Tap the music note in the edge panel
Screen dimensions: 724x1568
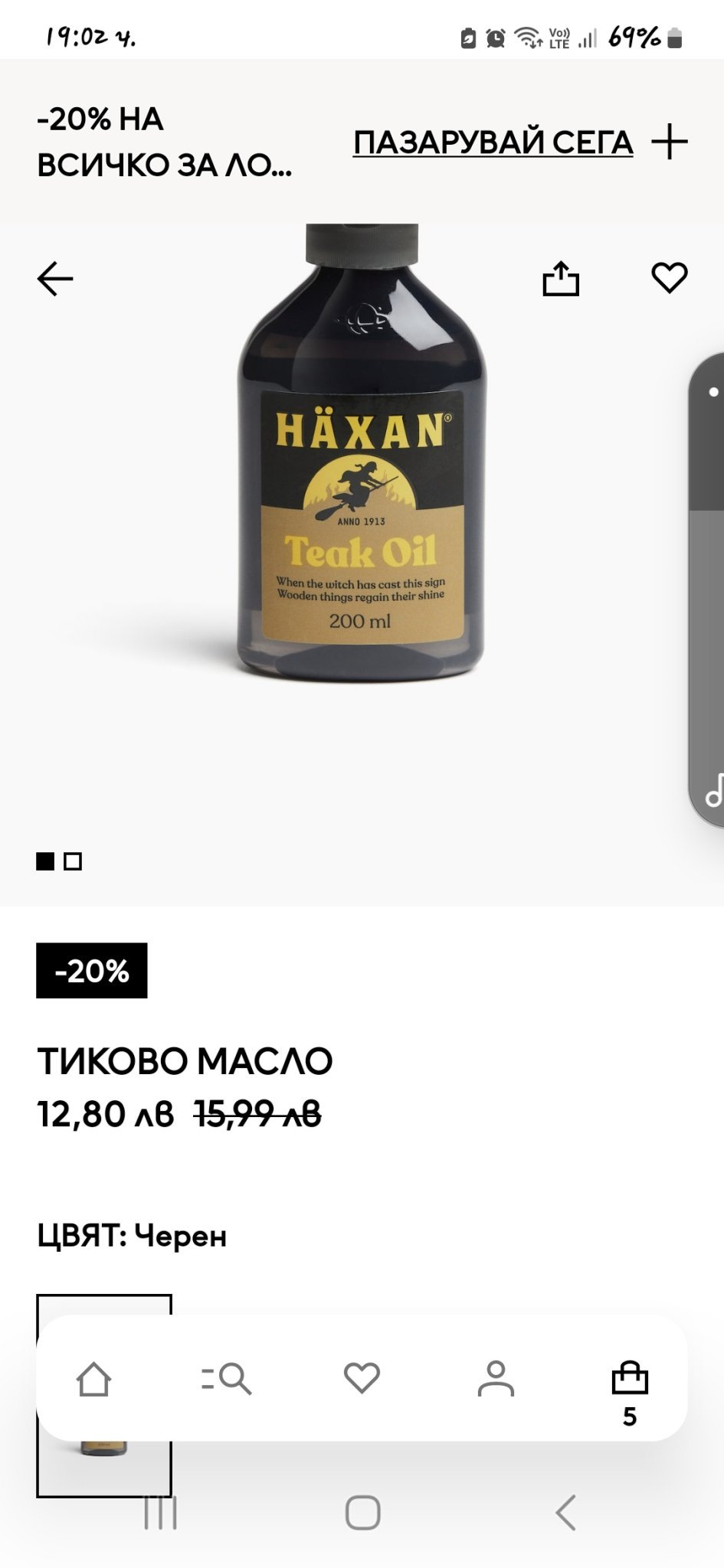click(714, 792)
